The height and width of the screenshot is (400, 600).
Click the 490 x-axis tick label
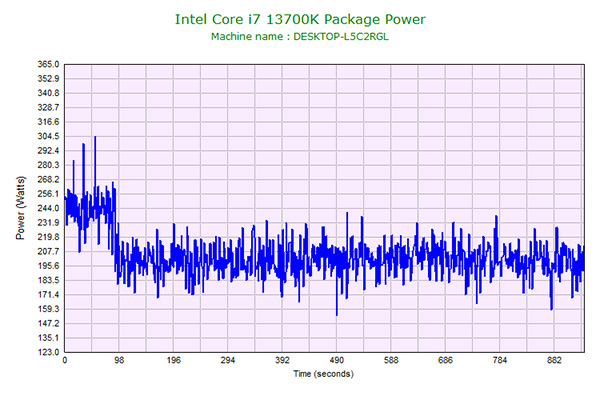337,360
